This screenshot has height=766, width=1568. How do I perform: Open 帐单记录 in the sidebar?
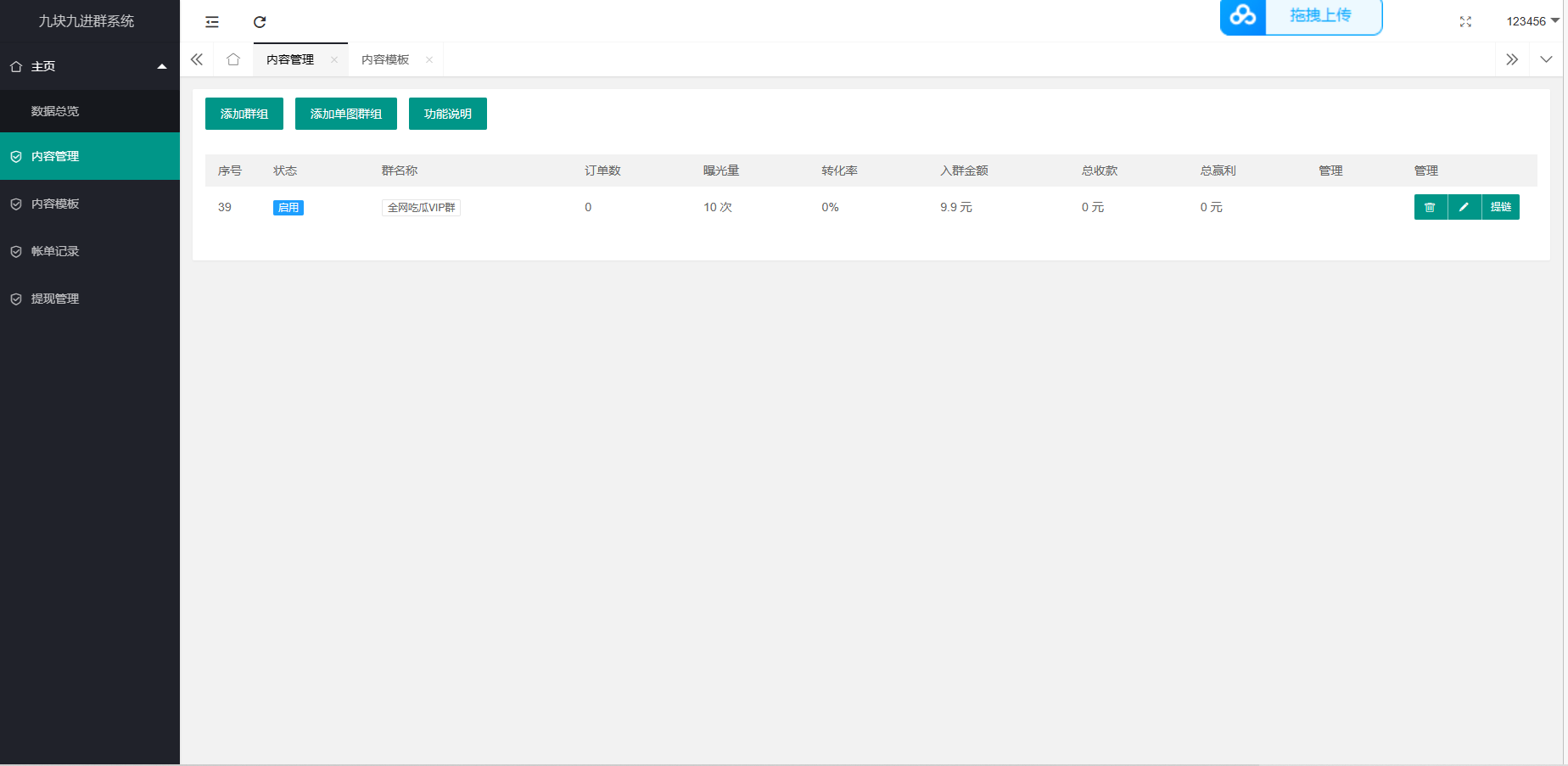[55, 251]
